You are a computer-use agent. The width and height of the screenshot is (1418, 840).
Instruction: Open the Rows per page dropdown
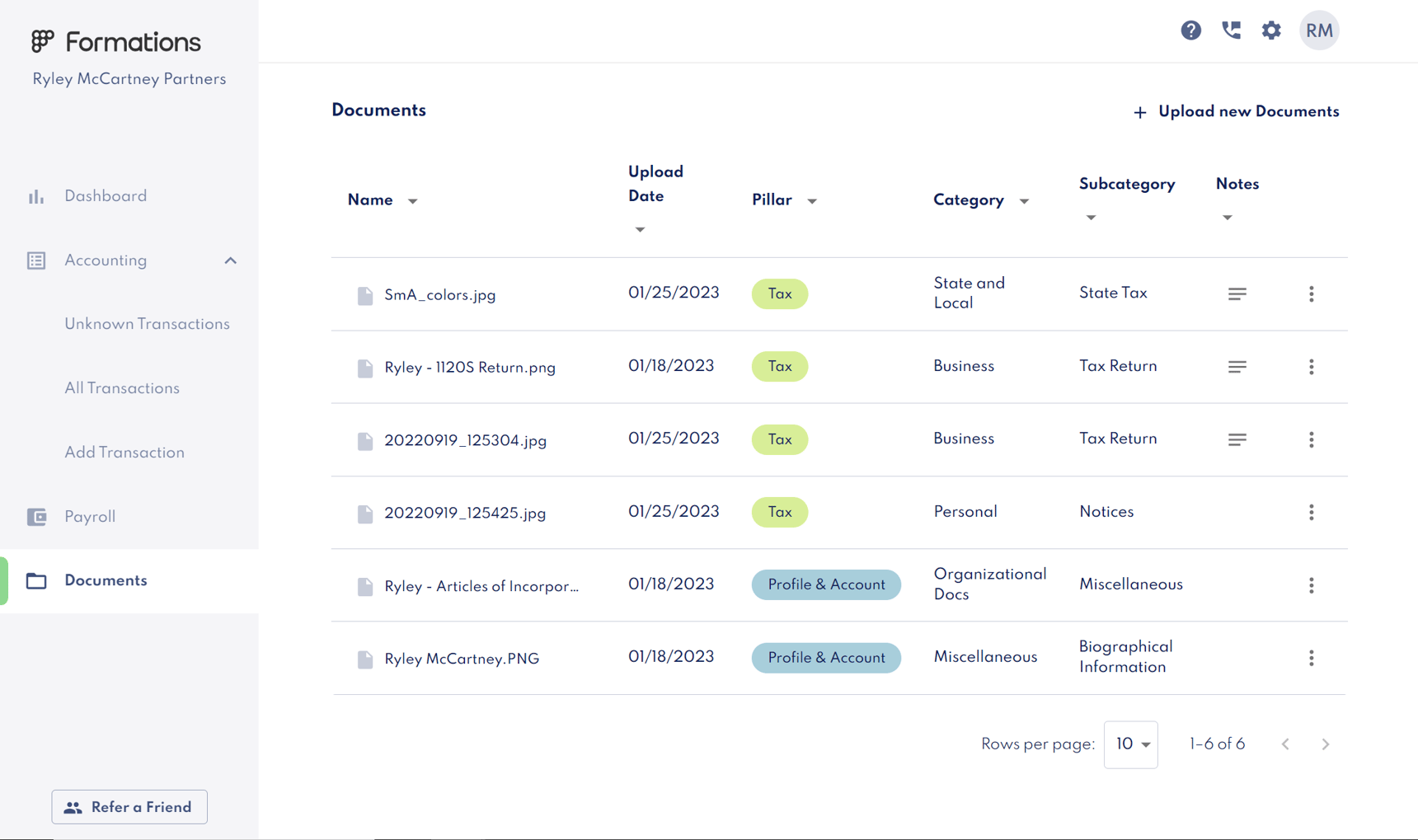coord(1130,744)
